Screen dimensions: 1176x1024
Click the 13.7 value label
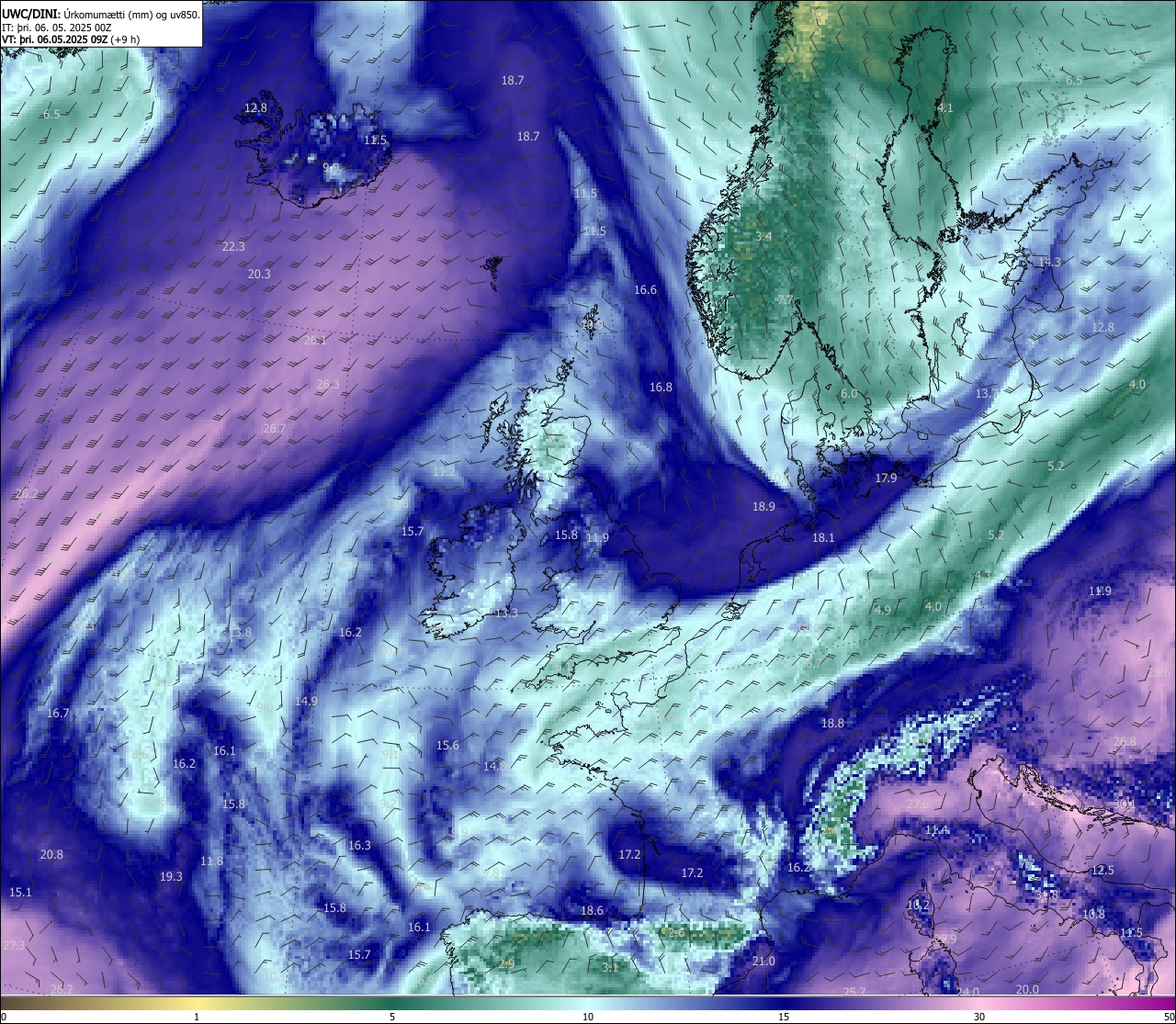click(986, 393)
